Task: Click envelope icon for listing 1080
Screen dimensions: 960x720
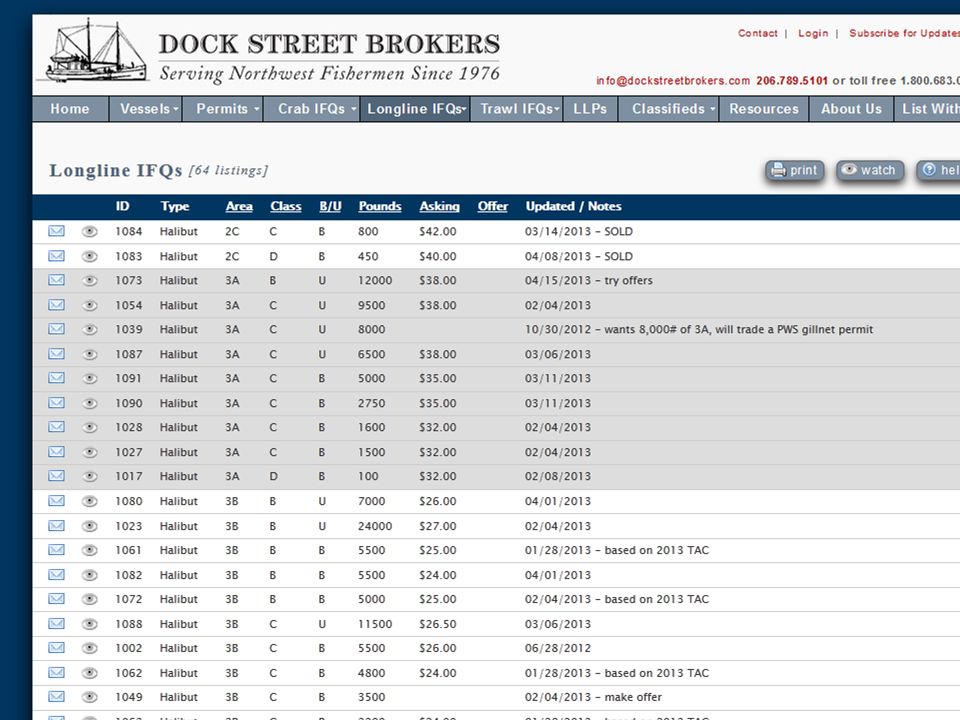Action: (x=56, y=501)
